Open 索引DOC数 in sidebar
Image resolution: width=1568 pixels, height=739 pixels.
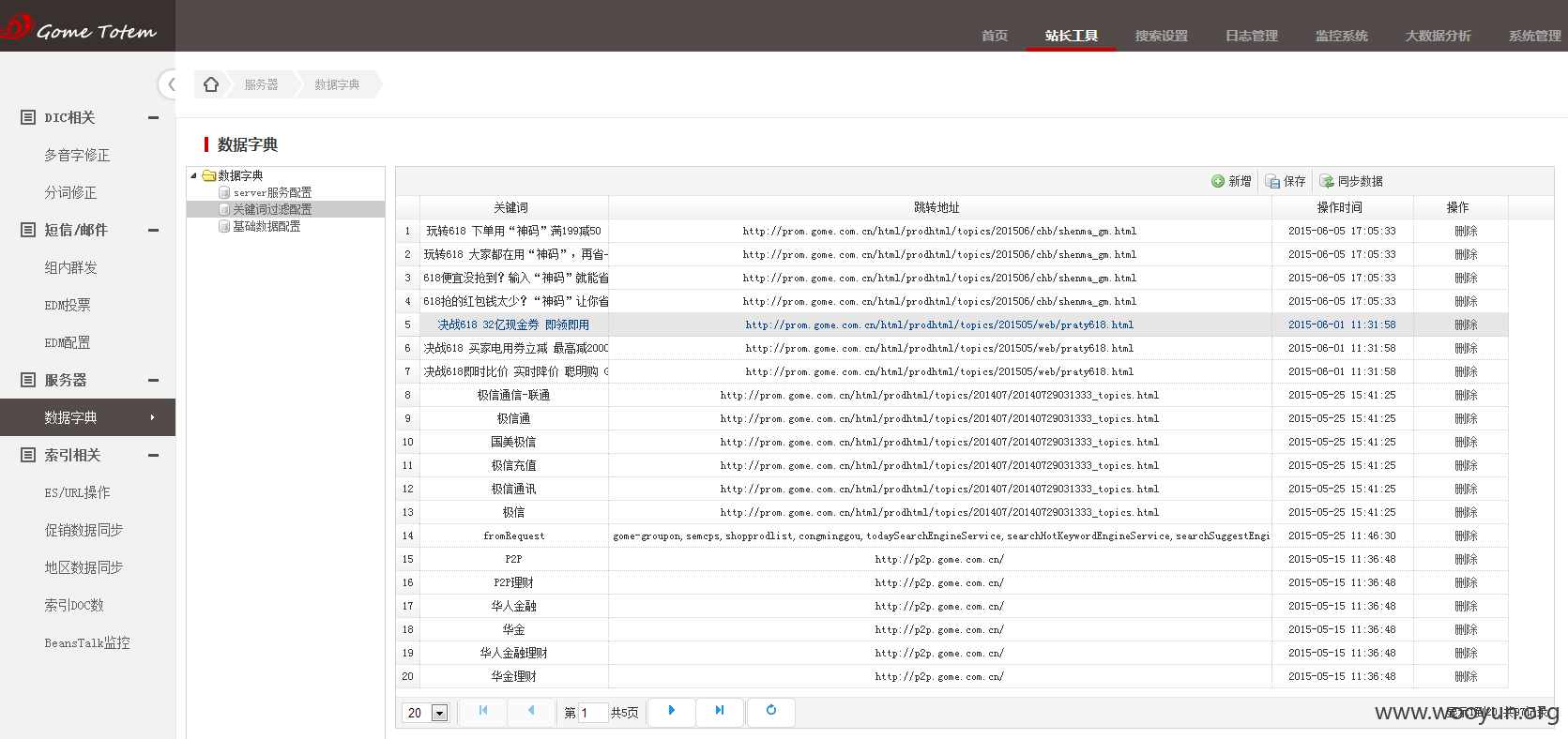pos(74,605)
